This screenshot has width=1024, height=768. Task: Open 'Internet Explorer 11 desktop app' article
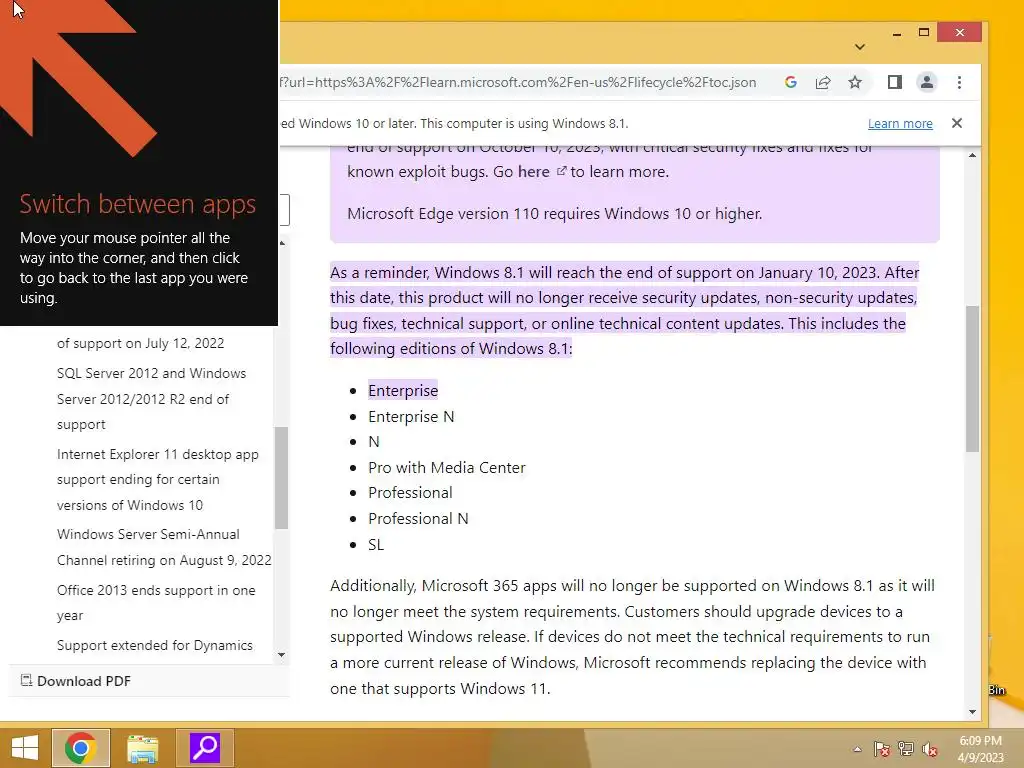[157, 479]
